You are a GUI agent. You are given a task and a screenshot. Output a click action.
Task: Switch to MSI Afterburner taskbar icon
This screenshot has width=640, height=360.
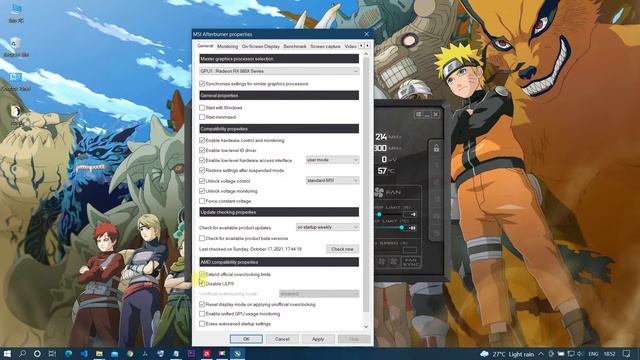(237, 353)
